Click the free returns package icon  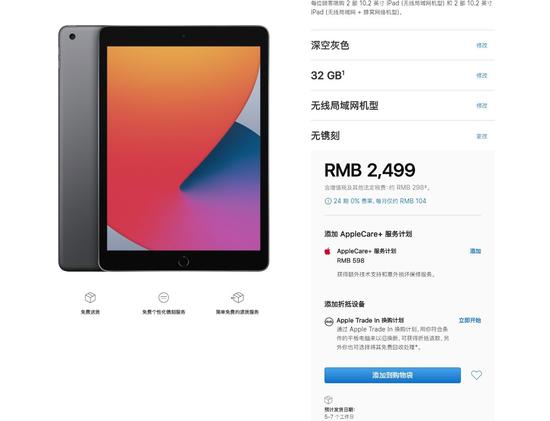tap(237, 298)
